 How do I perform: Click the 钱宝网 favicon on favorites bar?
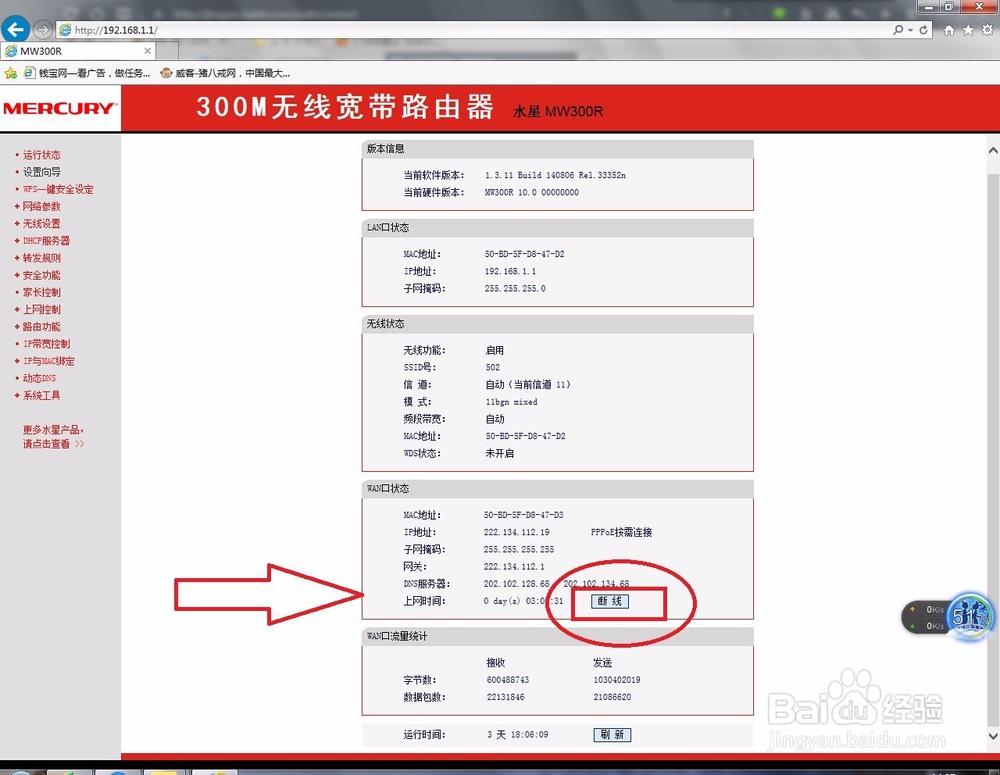(x=29, y=72)
